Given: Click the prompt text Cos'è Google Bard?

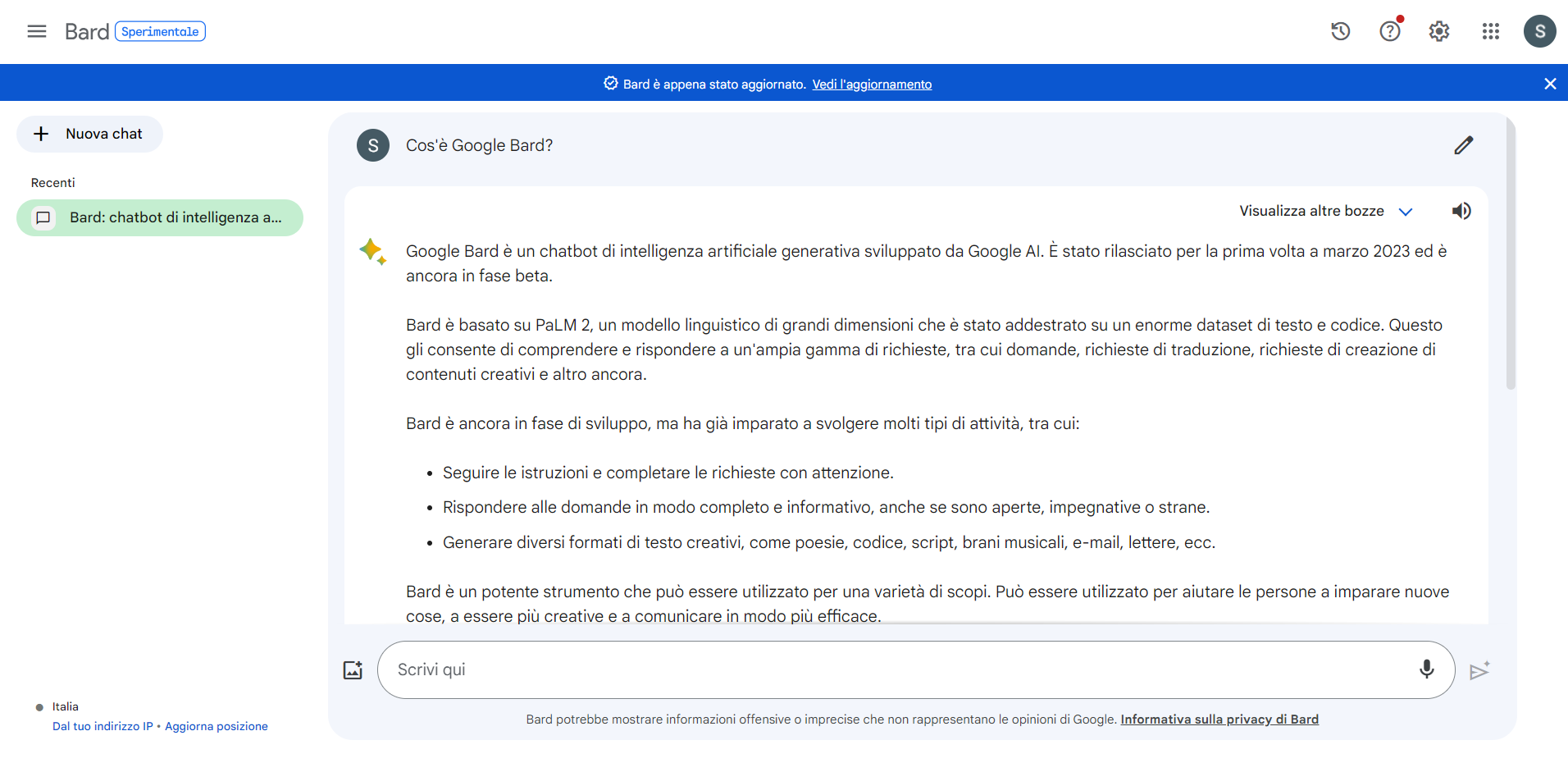Looking at the screenshot, I should 479,145.
